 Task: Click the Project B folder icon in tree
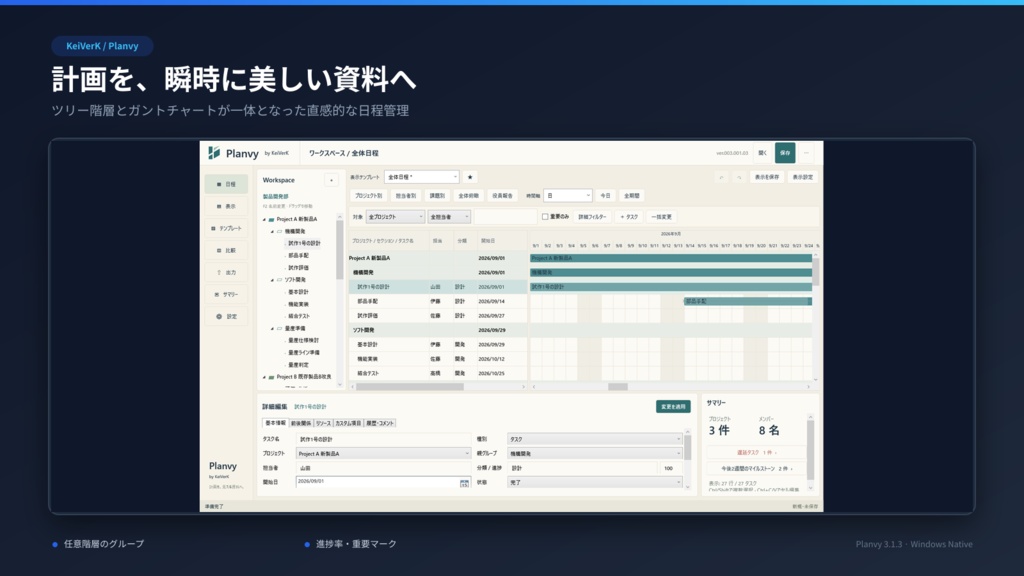click(272, 377)
